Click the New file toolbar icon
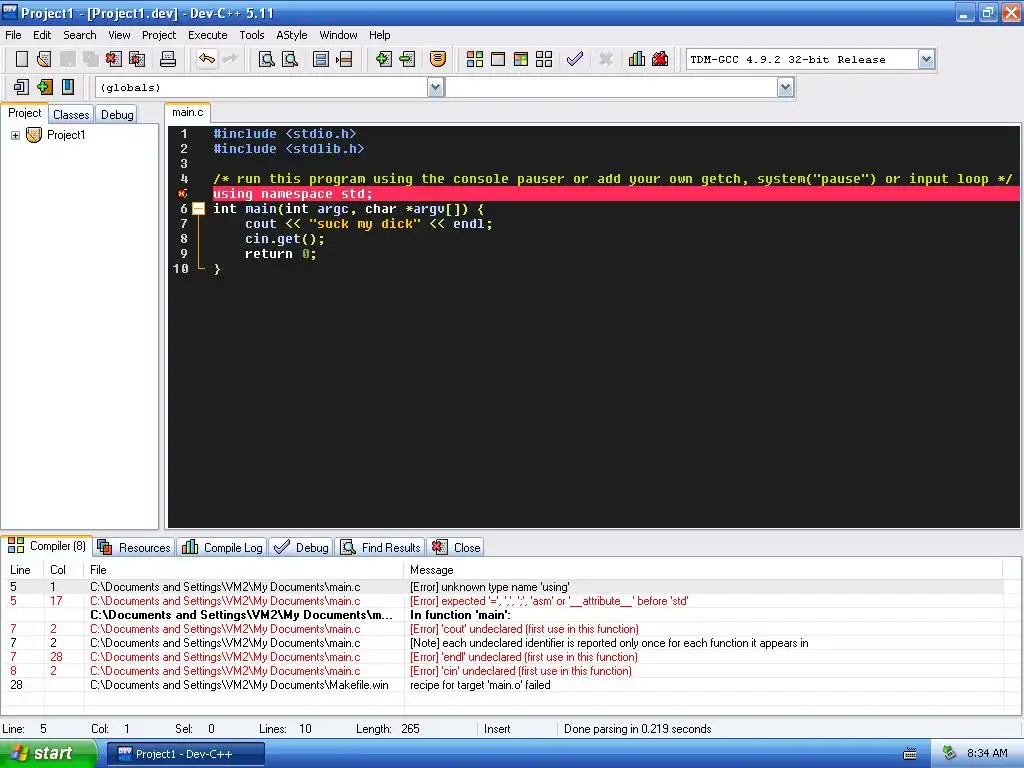 coord(22,59)
